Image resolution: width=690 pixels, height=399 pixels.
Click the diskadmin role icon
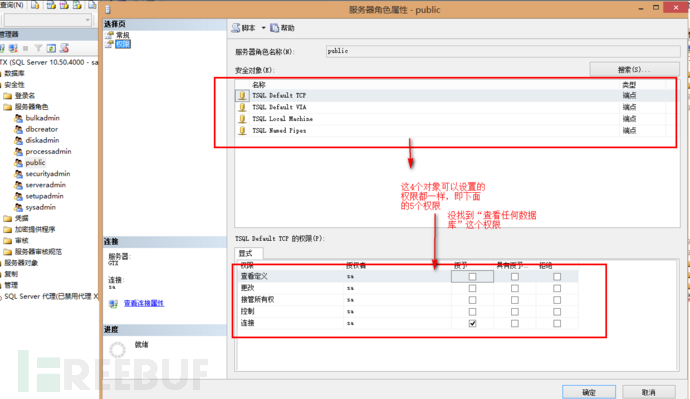(18, 140)
